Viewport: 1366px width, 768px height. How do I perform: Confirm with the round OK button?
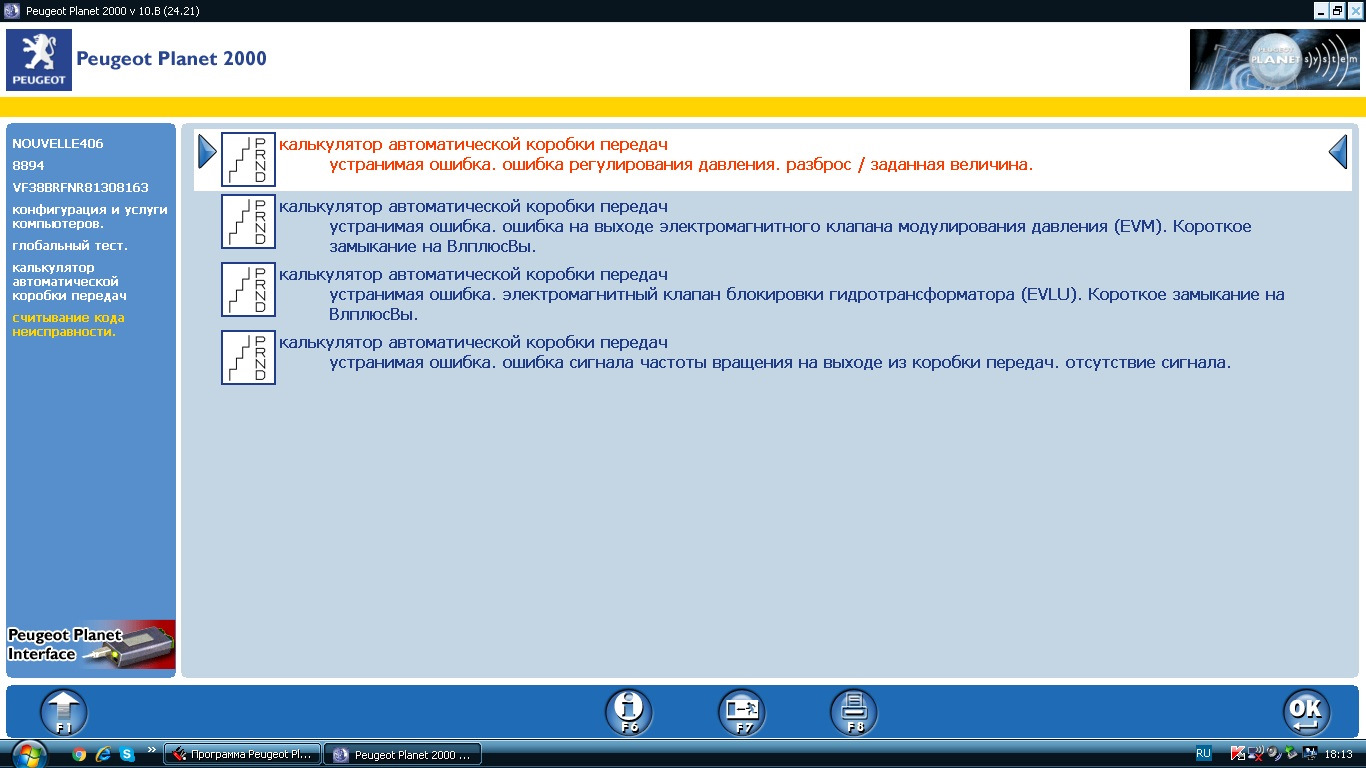(1307, 714)
